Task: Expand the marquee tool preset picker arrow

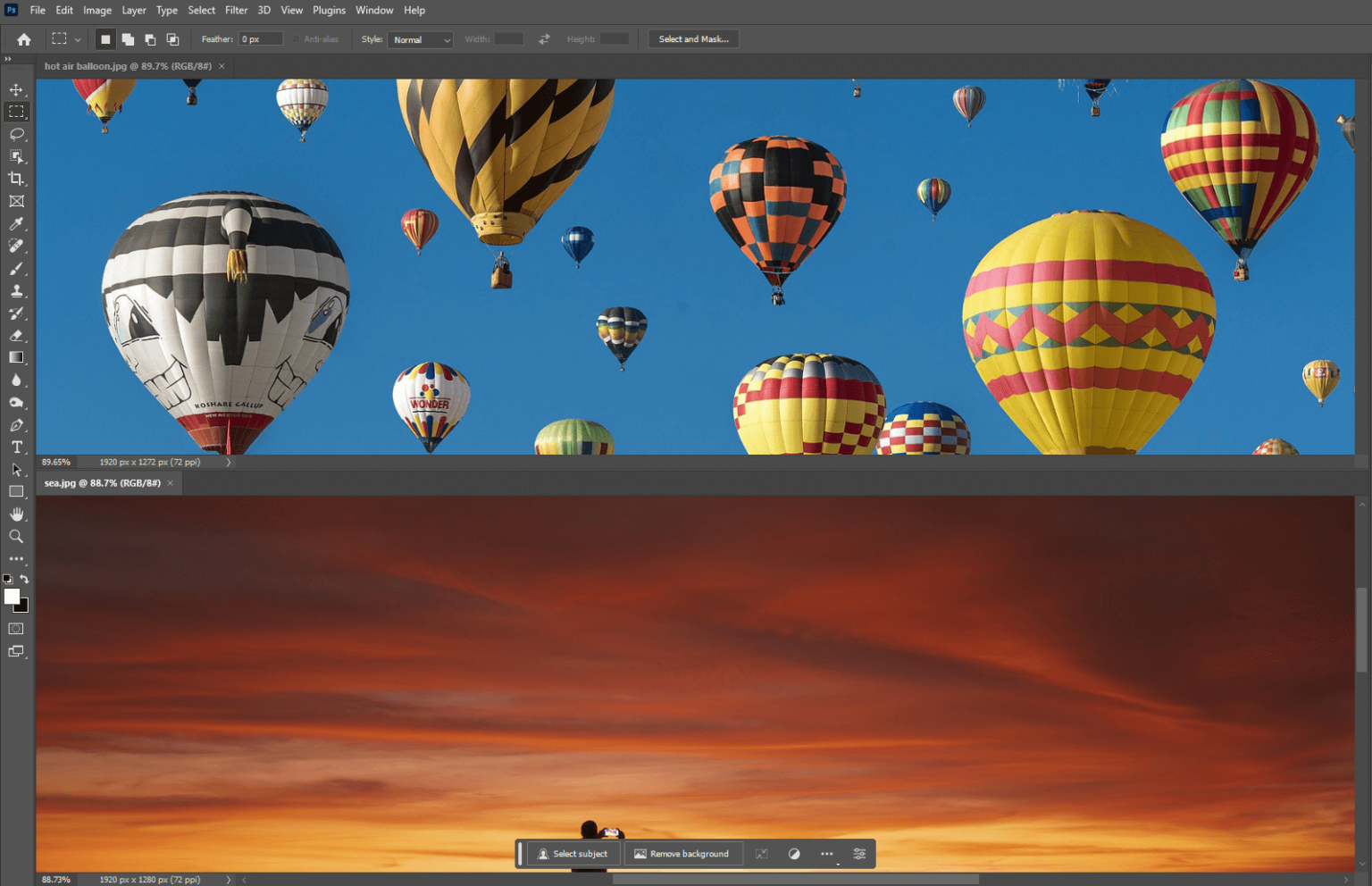Action: point(78,38)
